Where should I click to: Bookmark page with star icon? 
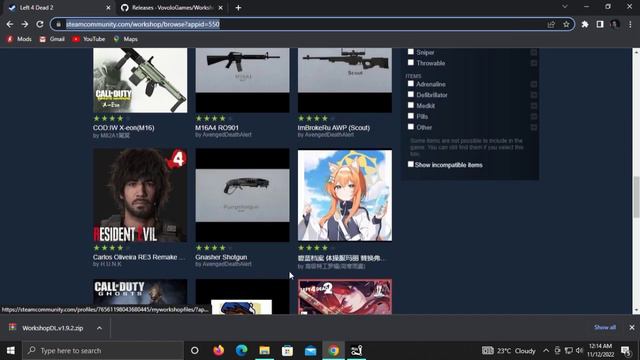(566, 24)
